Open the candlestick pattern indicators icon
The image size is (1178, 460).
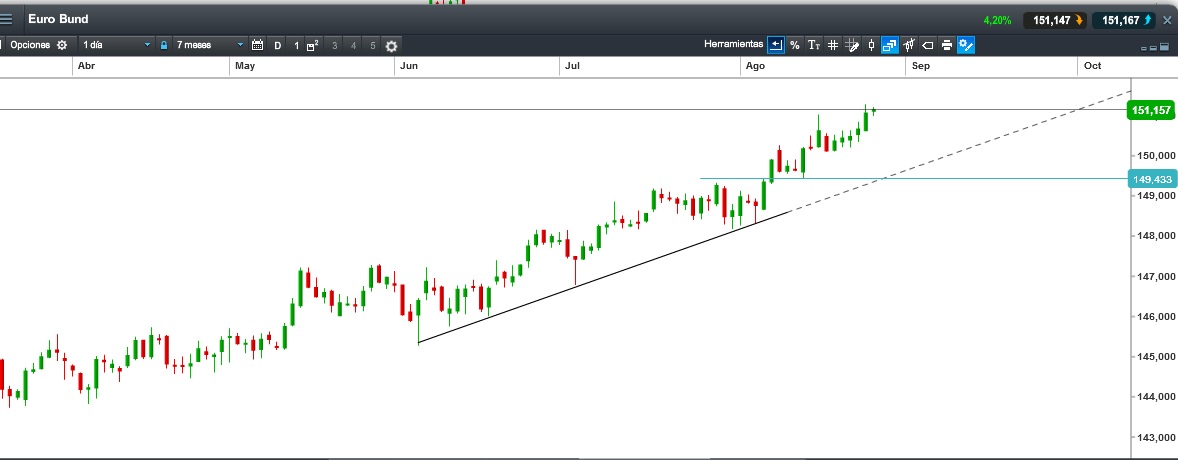[x=909, y=45]
